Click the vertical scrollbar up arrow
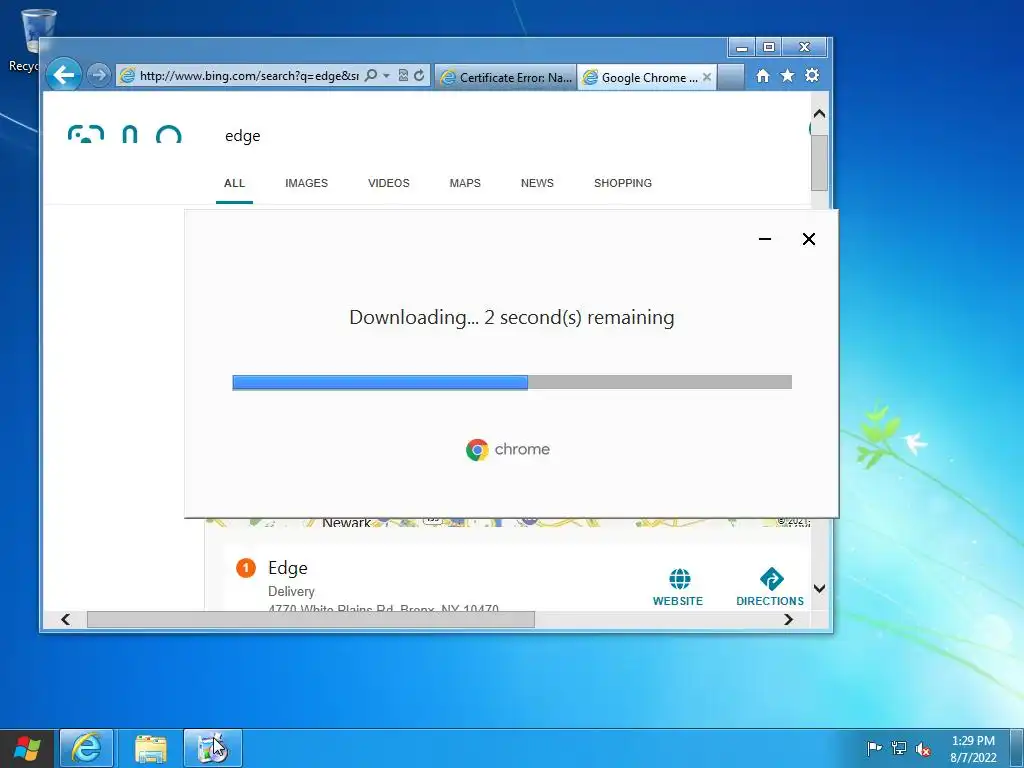The image size is (1024, 768). coord(819,114)
